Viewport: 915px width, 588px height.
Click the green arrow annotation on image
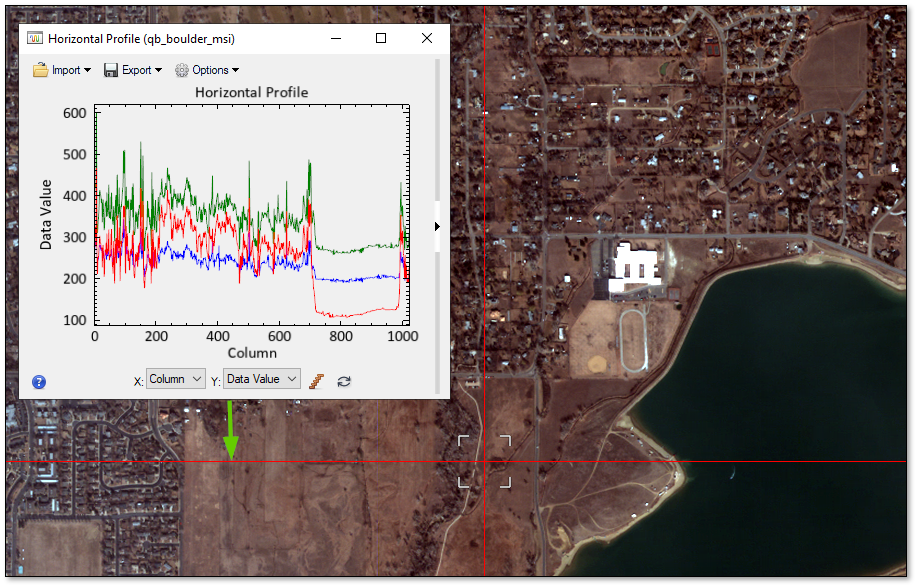point(231,430)
